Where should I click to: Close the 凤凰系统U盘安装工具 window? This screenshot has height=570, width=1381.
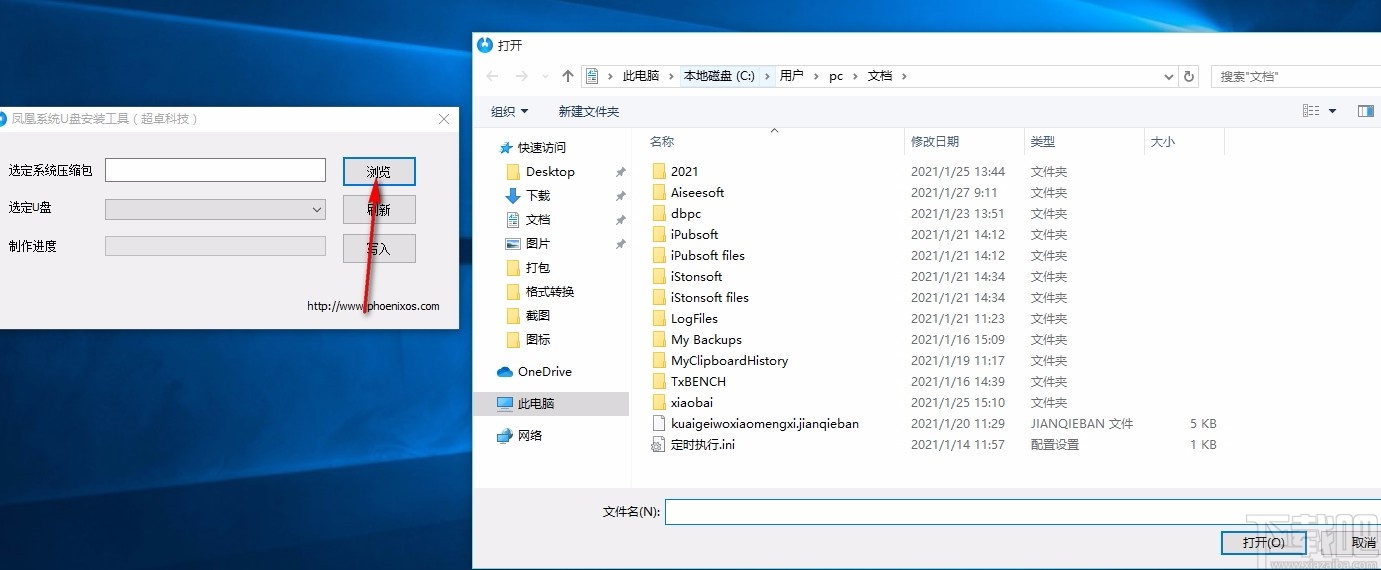coord(444,119)
